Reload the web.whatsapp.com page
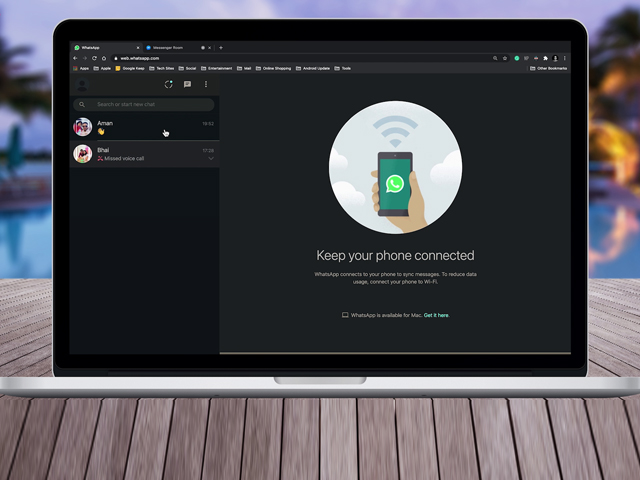The width and height of the screenshot is (640, 480). point(94,58)
